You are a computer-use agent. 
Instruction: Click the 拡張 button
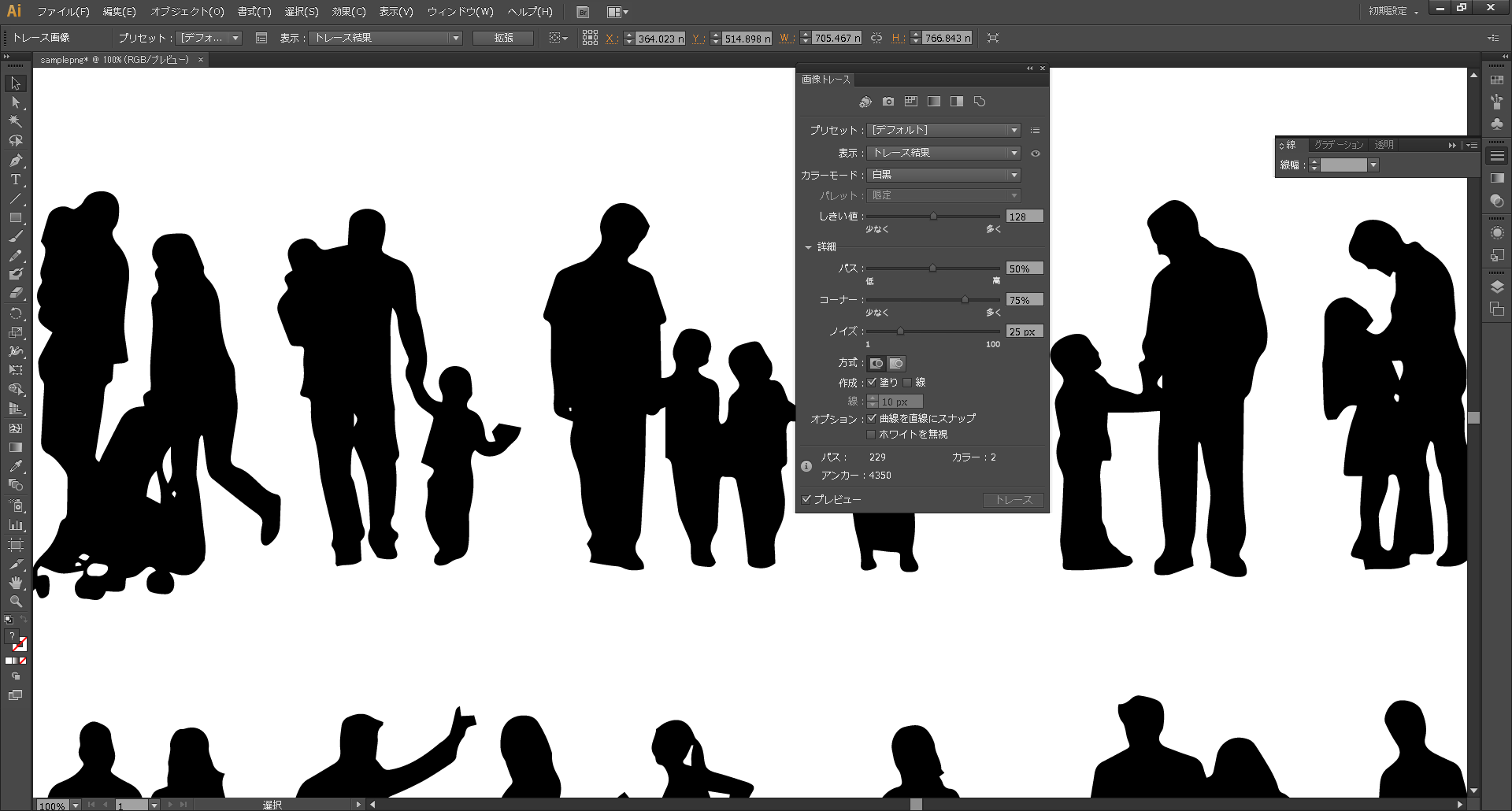(503, 38)
